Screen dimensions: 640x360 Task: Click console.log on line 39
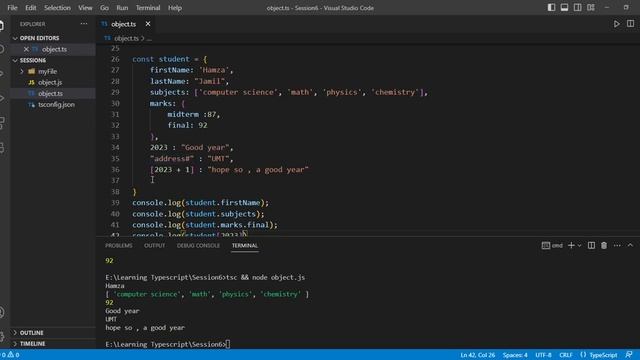point(156,203)
